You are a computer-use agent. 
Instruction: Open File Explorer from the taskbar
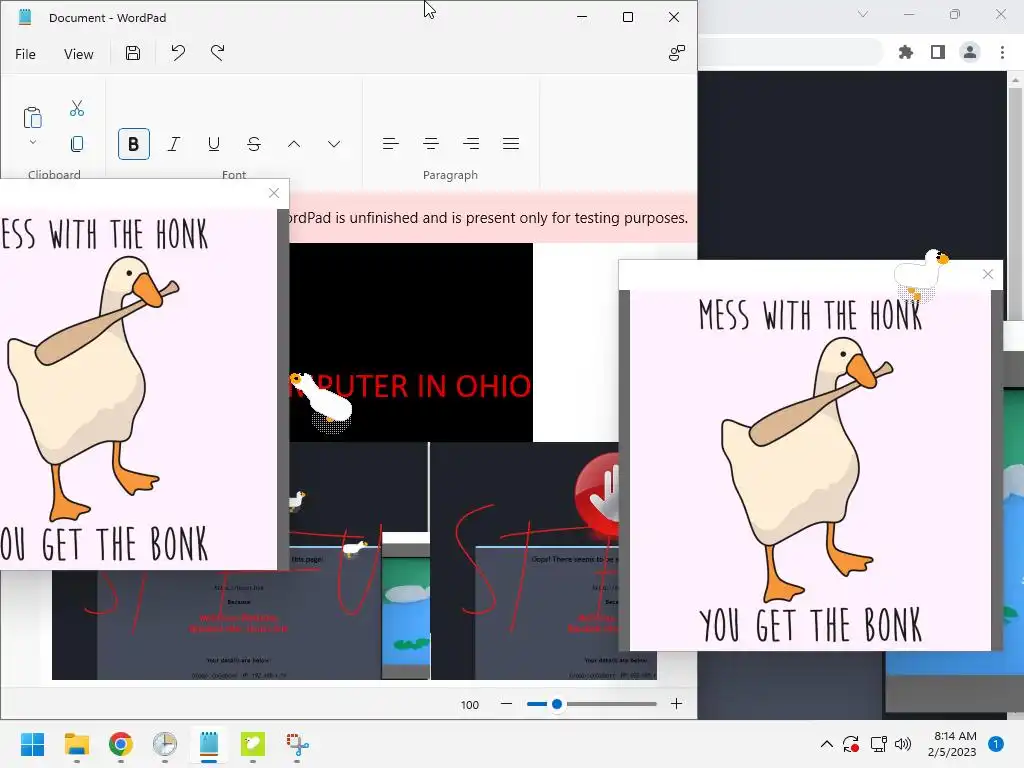coord(76,744)
